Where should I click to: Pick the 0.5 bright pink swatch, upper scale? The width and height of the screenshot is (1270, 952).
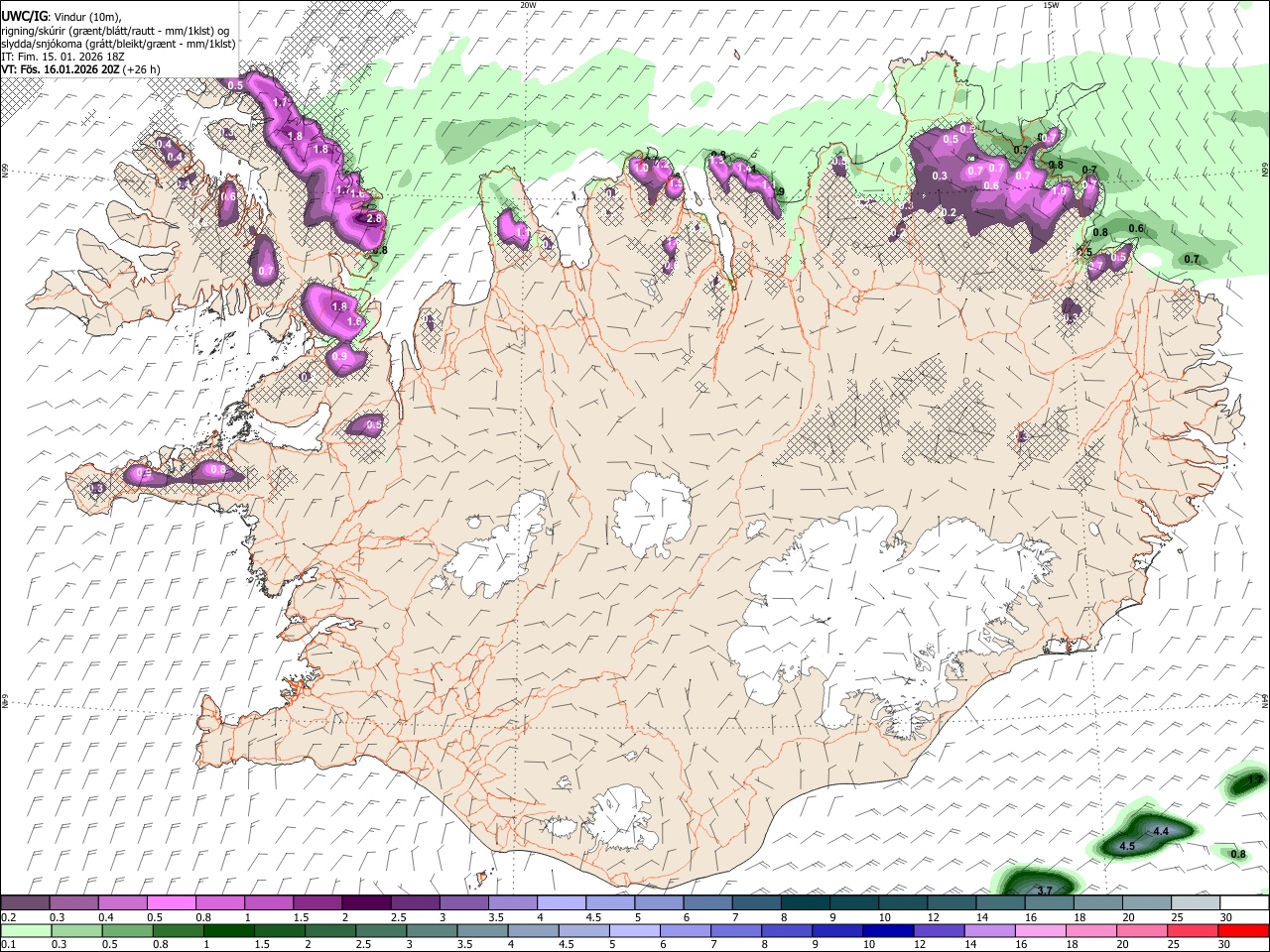171,903
